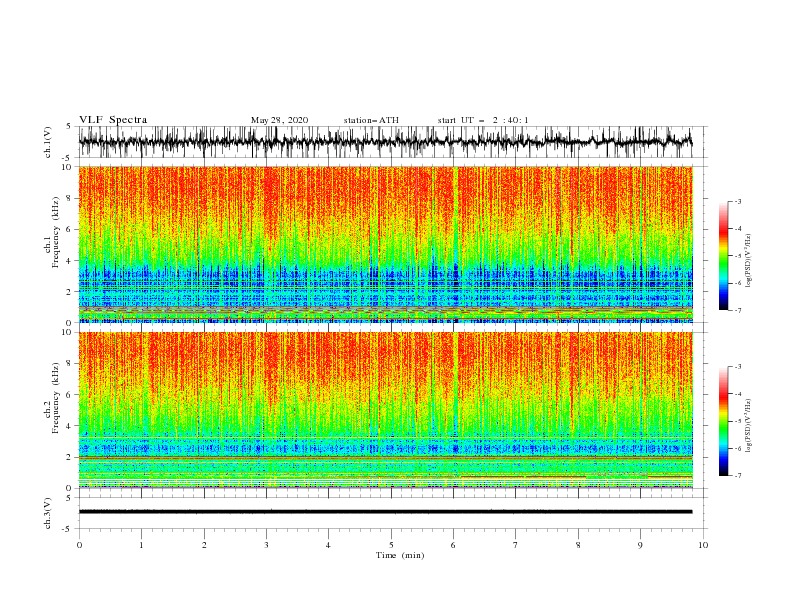This screenshot has height=612, width=792.
Task: Click the ch.2 color bar log(PSD) label
Action: click(748, 426)
